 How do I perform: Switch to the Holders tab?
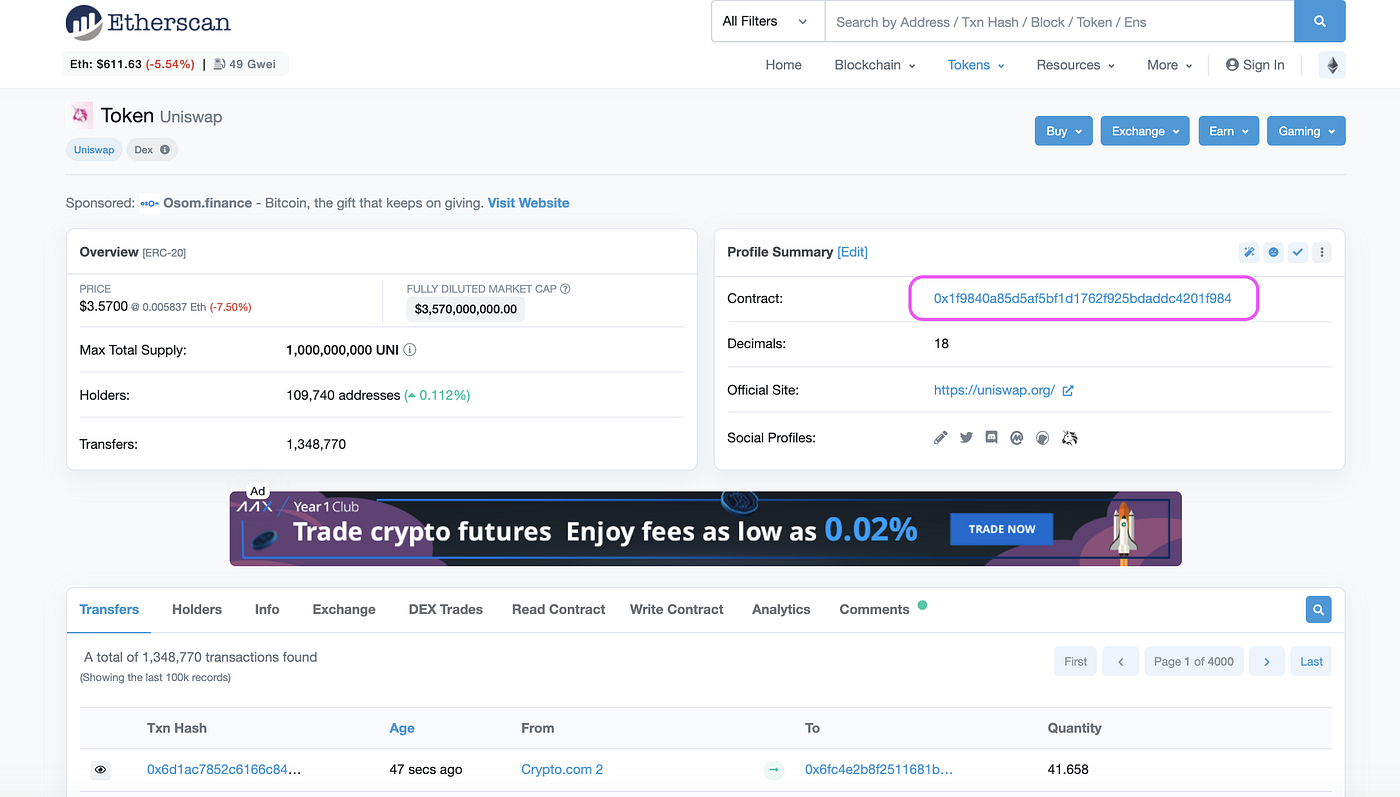pos(197,609)
